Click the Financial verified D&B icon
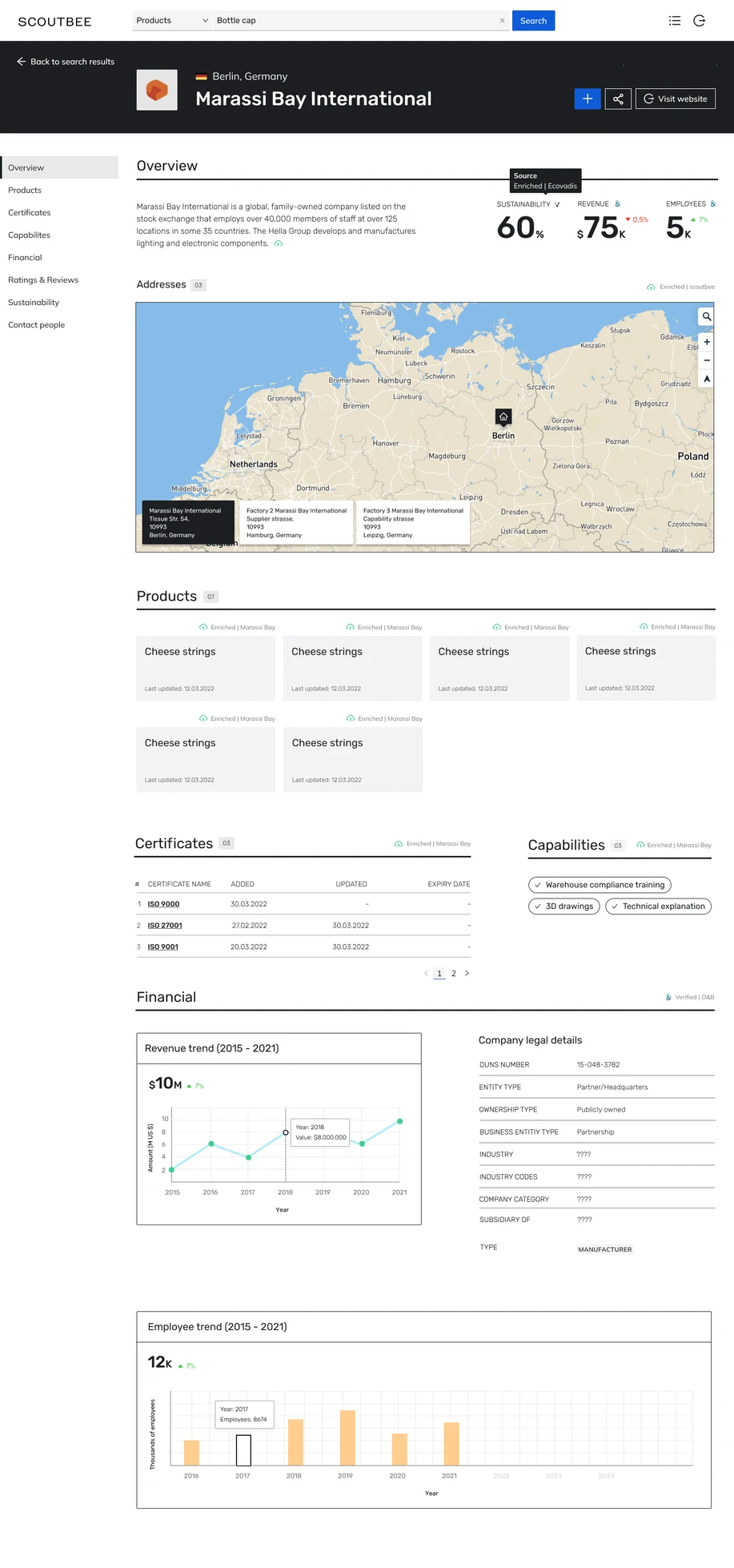 tap(668, 997)
